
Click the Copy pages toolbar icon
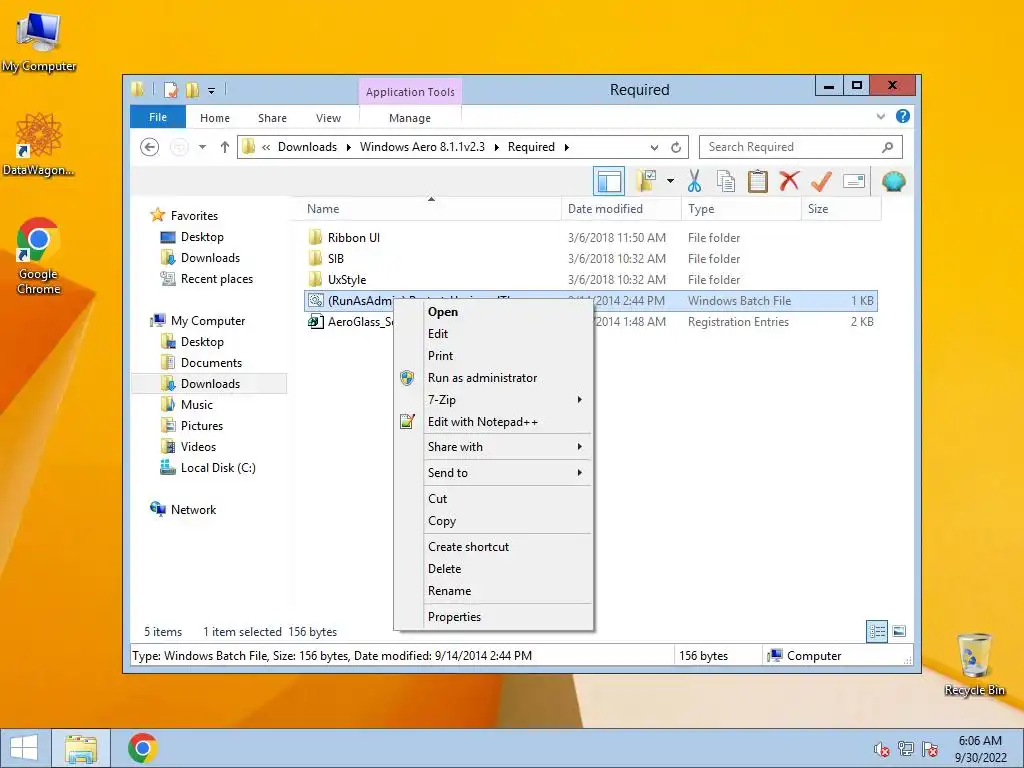726,181
